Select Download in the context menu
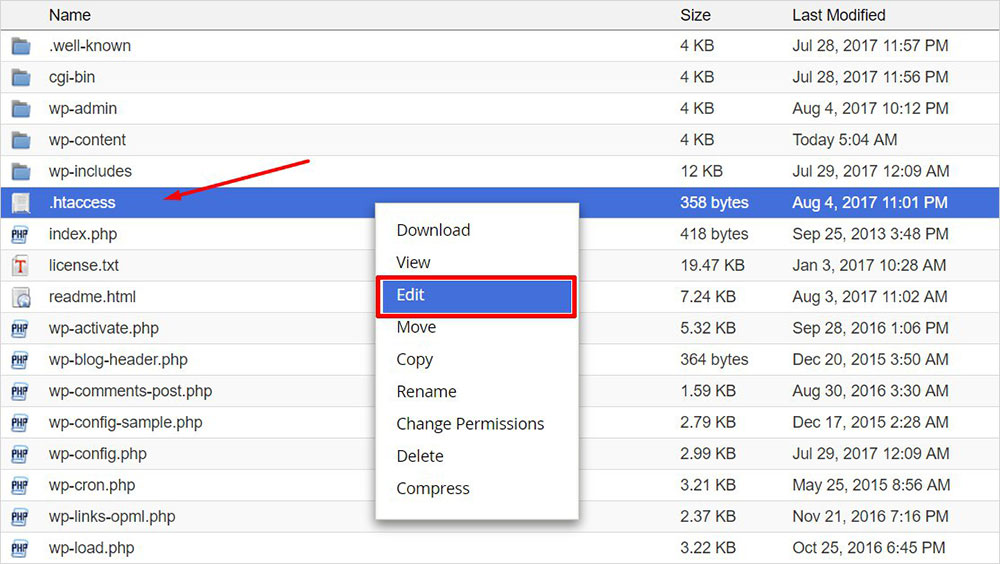Screen dimensions: 1000x564 (433, 230)
